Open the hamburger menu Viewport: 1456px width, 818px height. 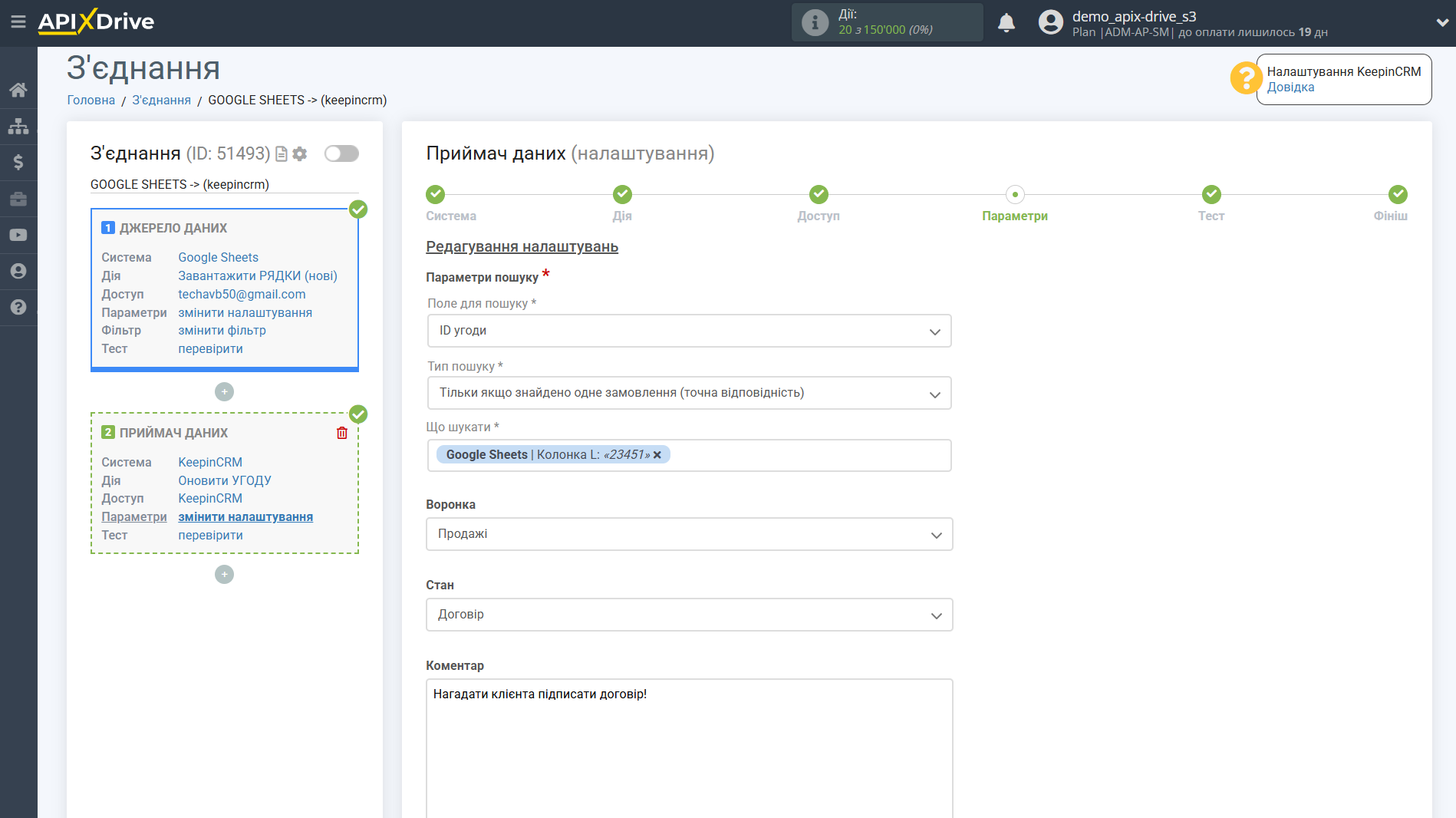click(18, 21)
